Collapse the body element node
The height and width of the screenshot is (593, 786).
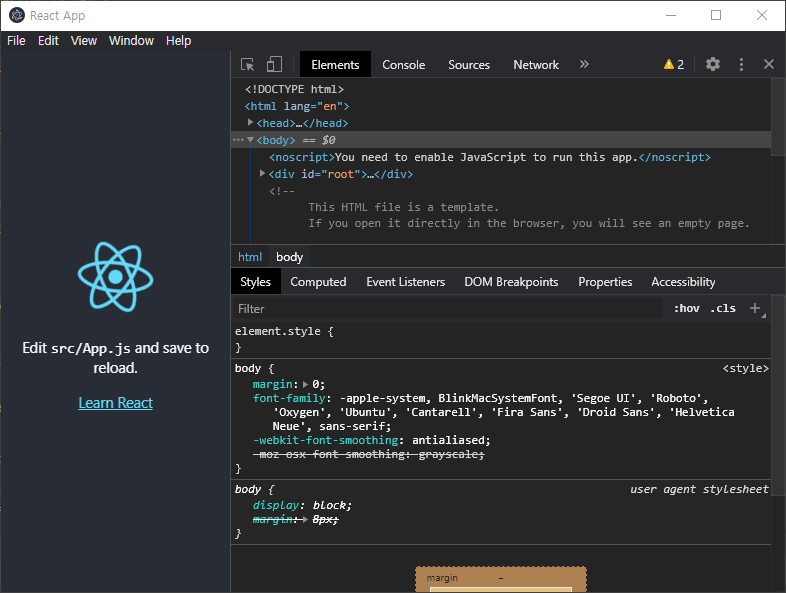click(250, 140)
